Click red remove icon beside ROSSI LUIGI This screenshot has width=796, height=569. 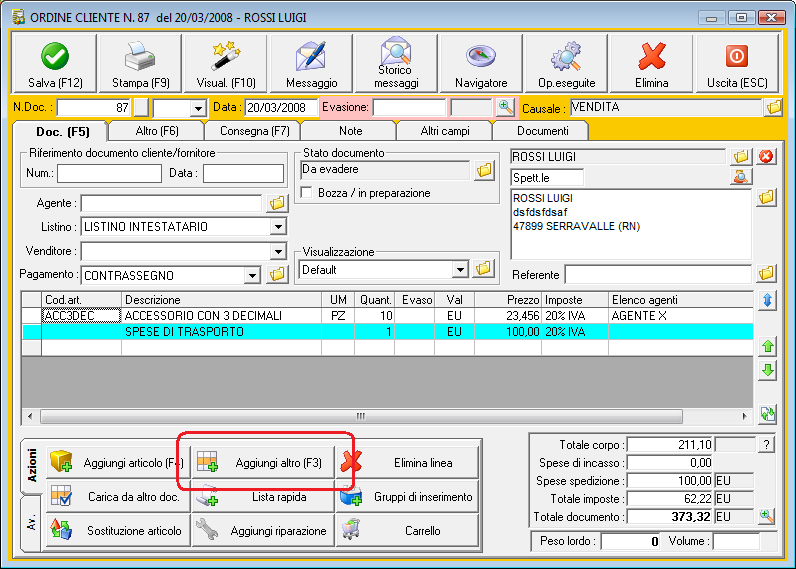pos(766,157)
